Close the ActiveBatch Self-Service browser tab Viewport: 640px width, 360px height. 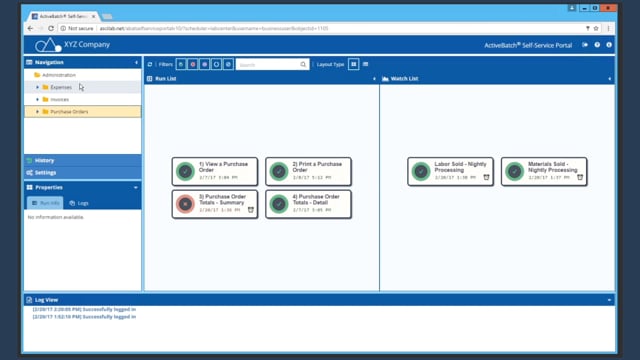(x=93, y=16)
